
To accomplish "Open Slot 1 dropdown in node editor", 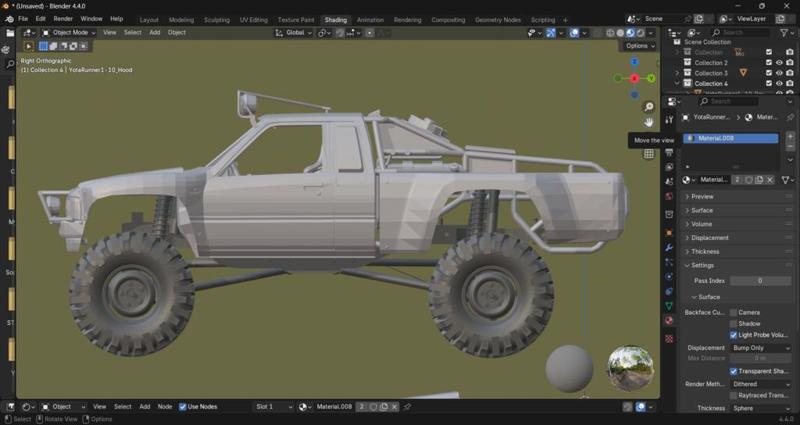I will pos(273,407).
